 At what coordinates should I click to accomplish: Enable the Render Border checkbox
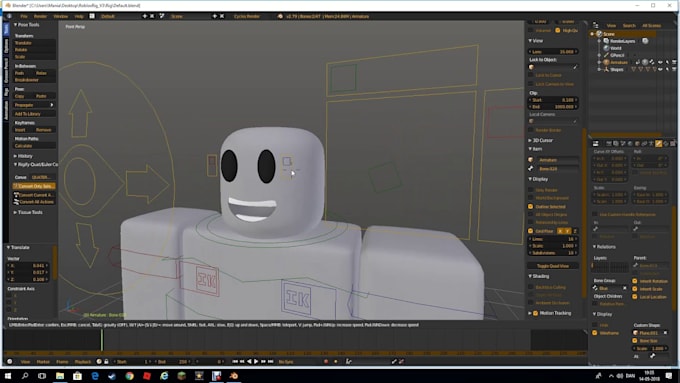click(530, 130)
